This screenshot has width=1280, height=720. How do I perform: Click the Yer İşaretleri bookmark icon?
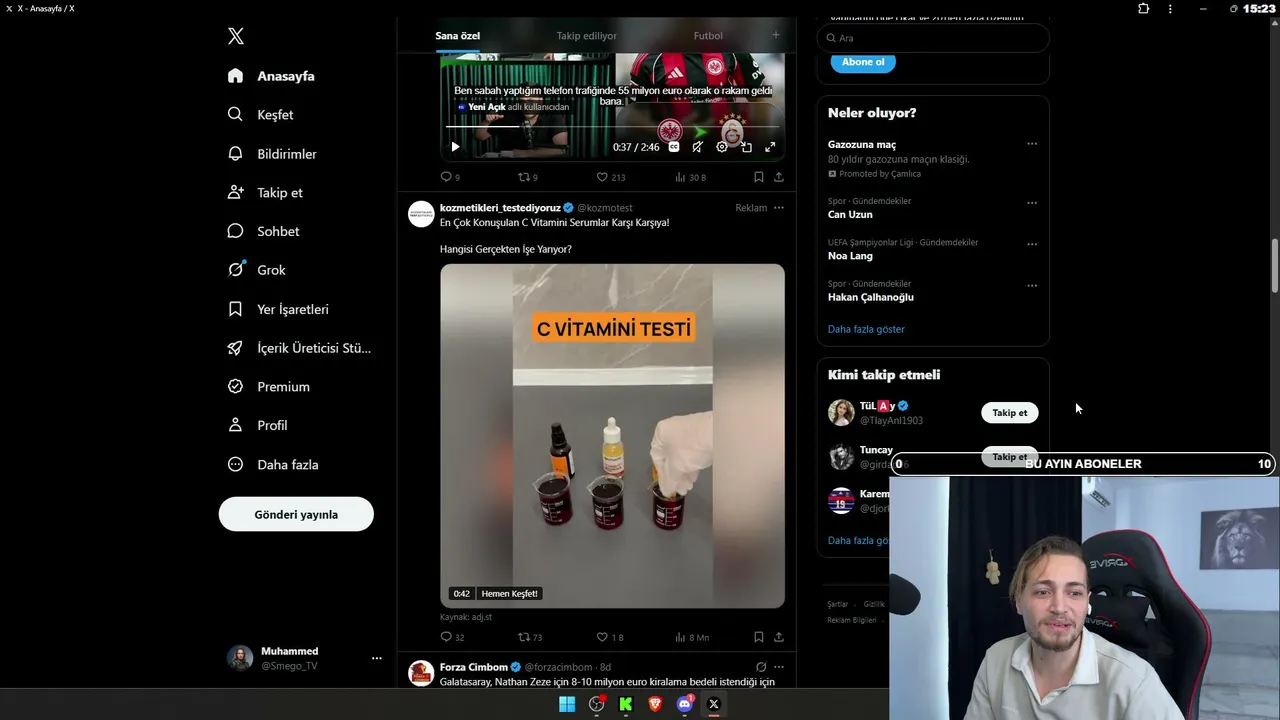[x=235, y=309]
